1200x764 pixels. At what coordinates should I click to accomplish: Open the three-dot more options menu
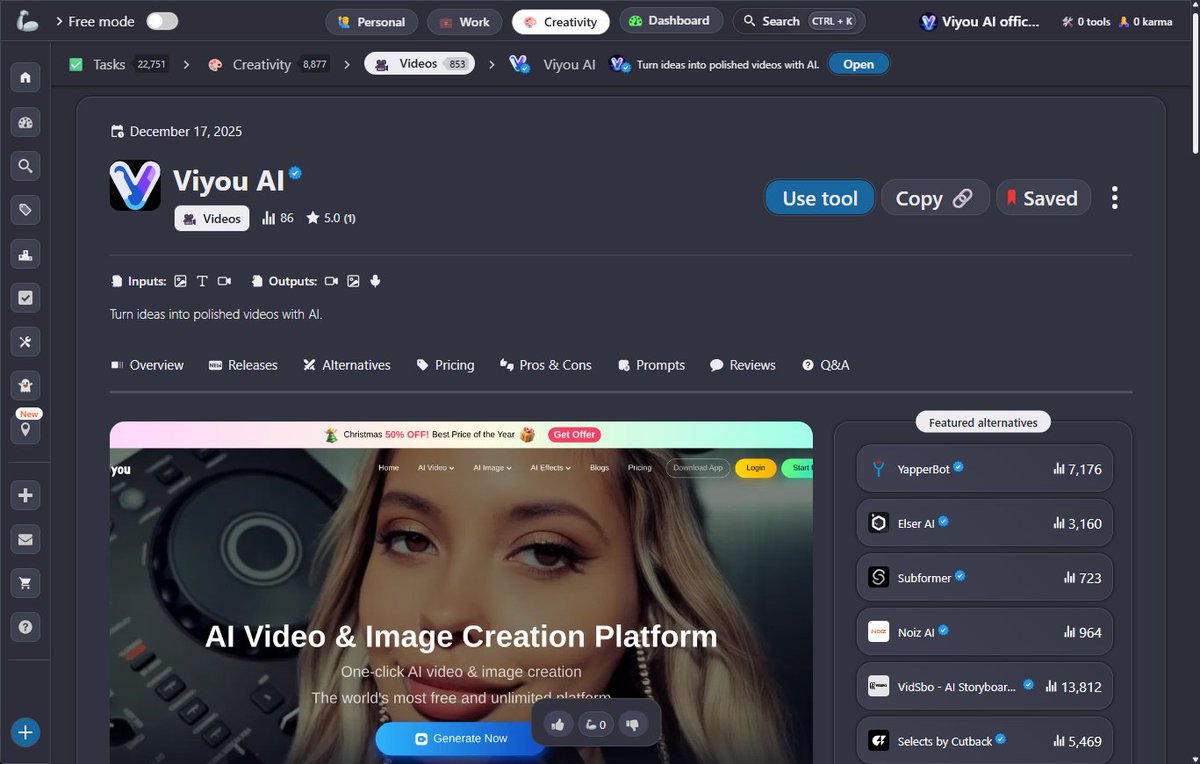tap(1114, 198)
